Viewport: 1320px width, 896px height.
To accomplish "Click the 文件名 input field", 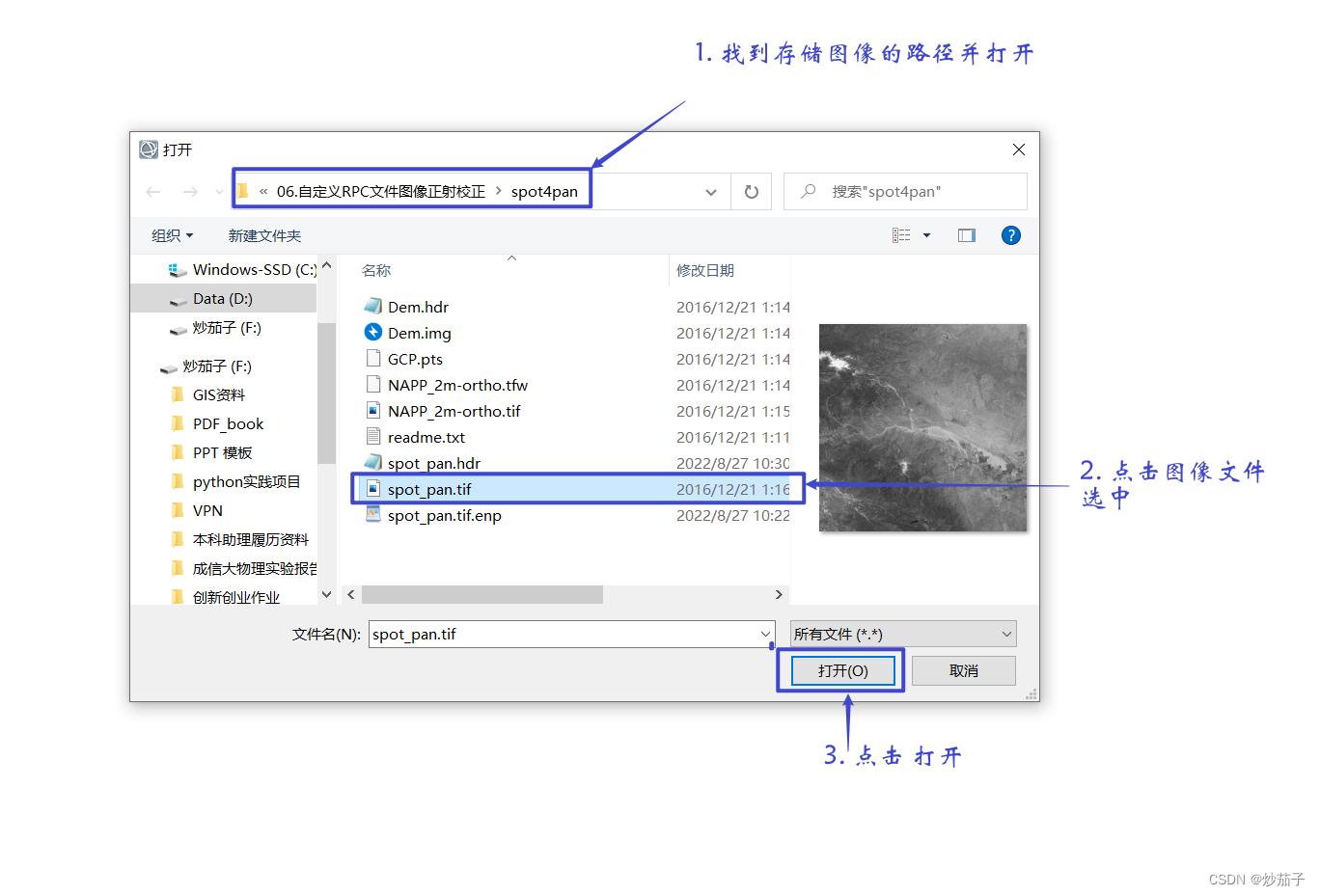I will click(x=571, y=634).
